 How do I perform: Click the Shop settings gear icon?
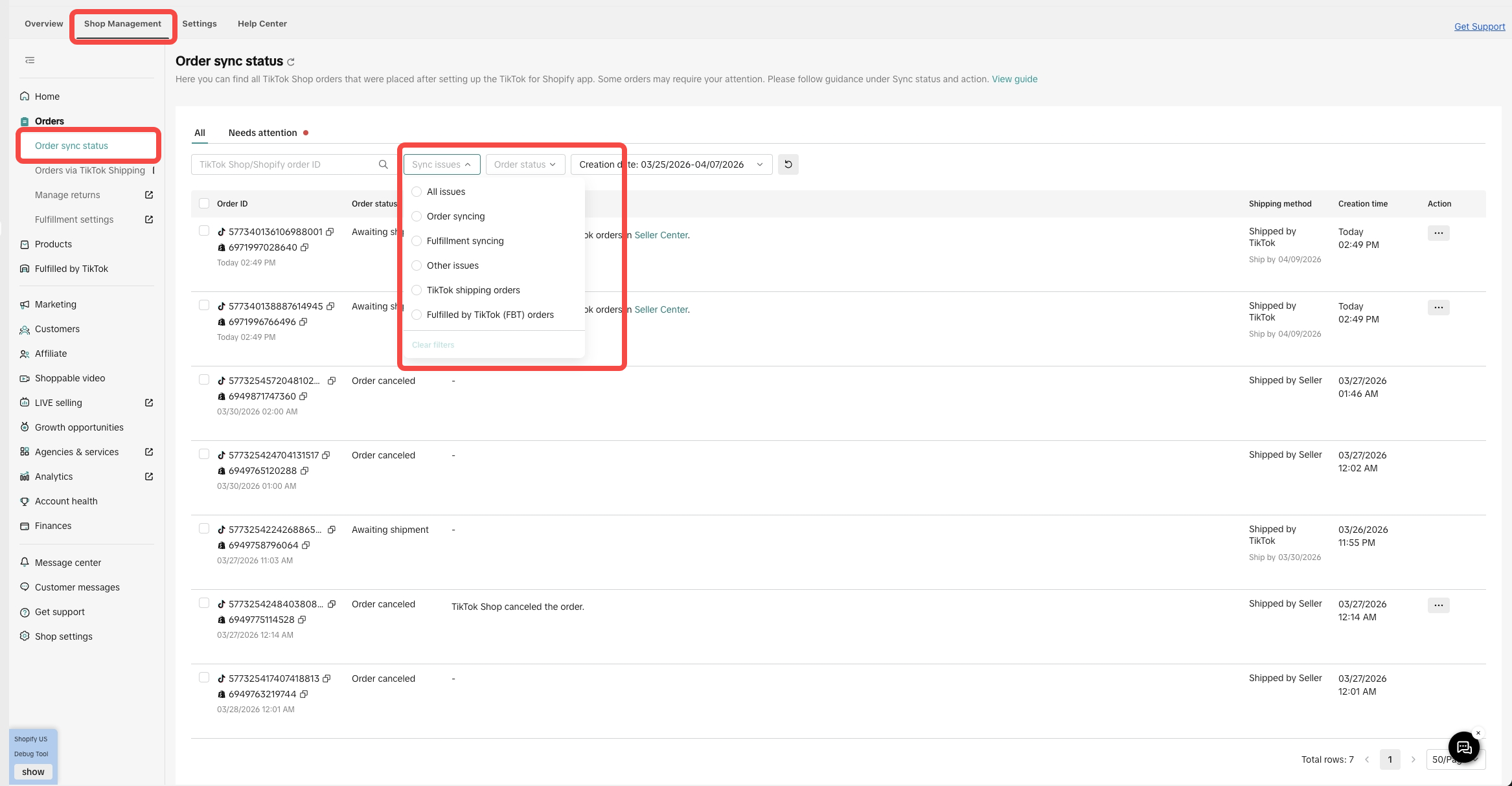pyautogui.click(x=25, y=636)
